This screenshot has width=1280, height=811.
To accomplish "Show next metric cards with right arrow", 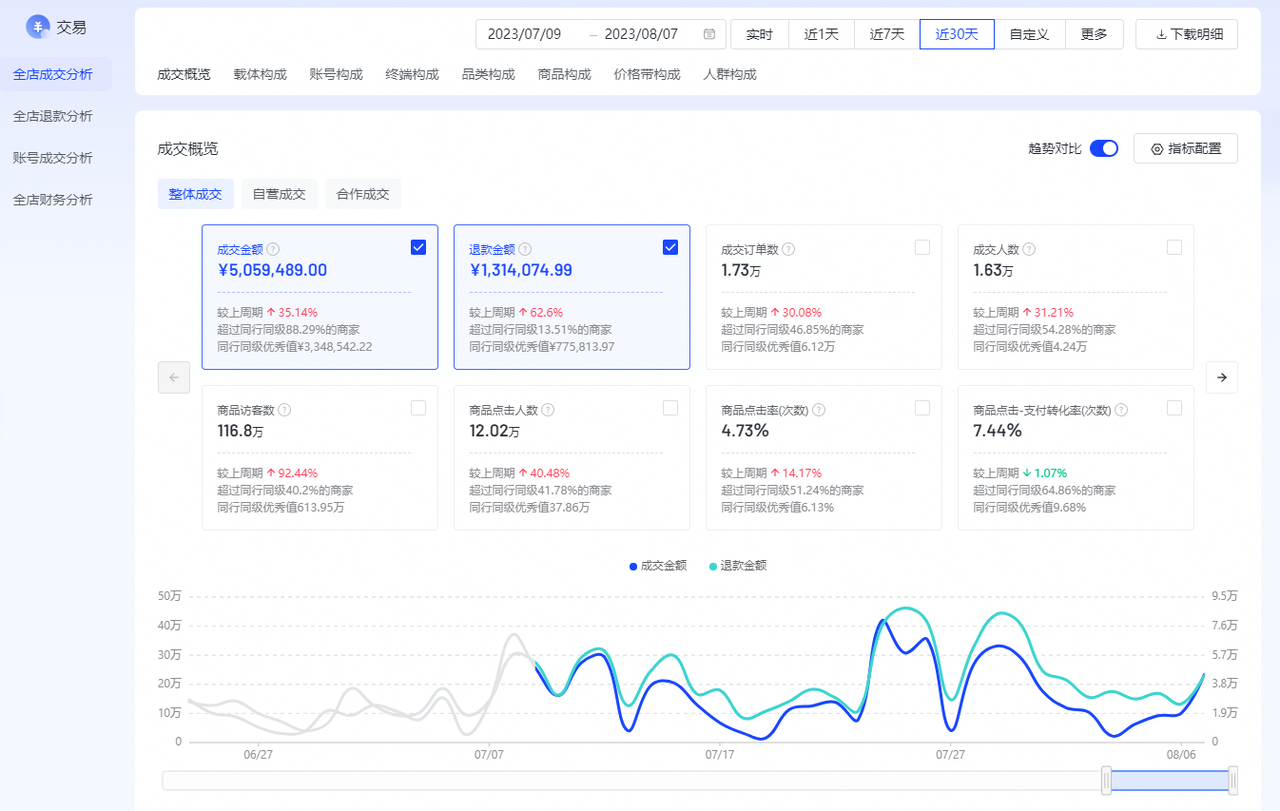I will tap(1222, 377).
